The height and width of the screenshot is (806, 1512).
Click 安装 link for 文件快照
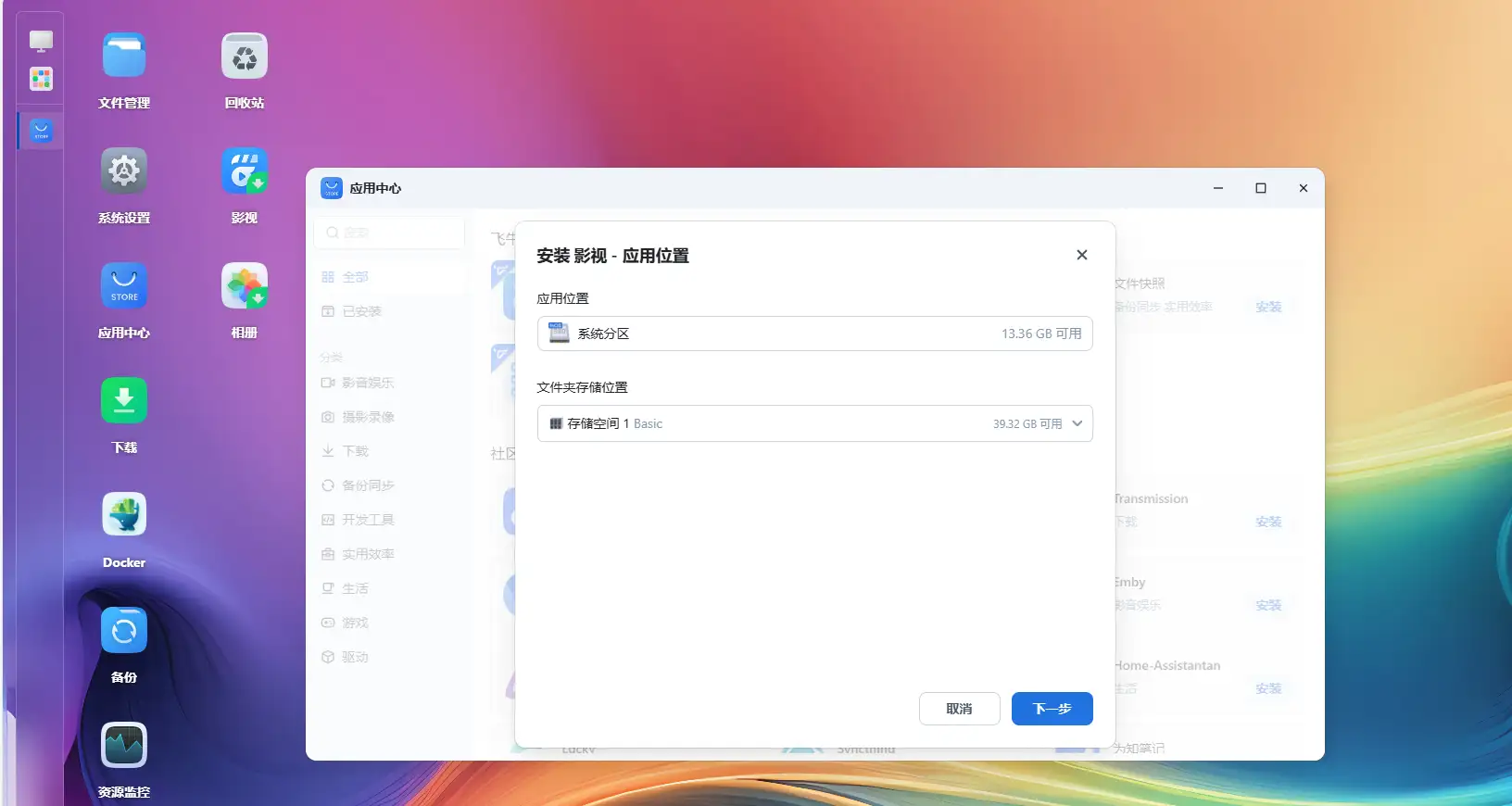[1268, 307]
